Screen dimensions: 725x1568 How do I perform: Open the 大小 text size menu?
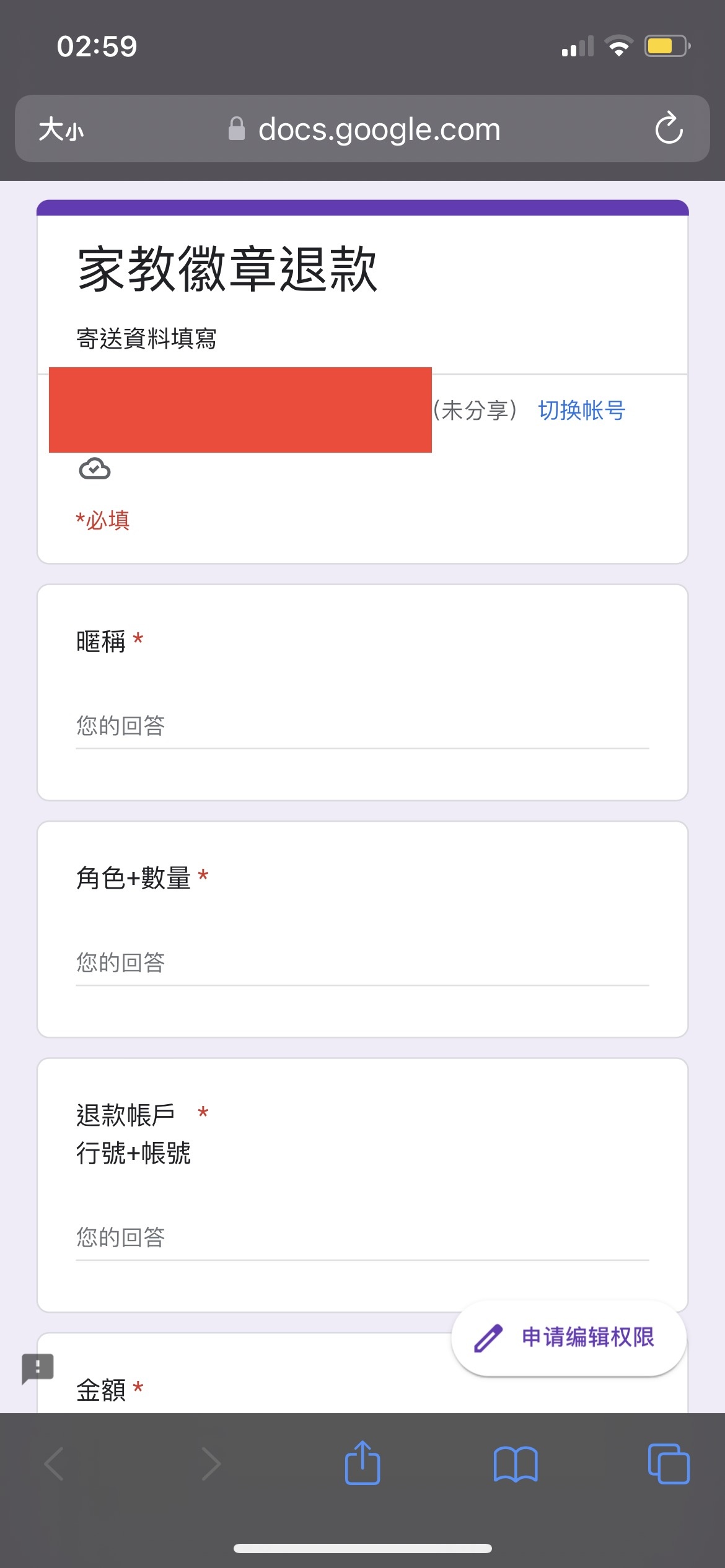coord(61,129)
